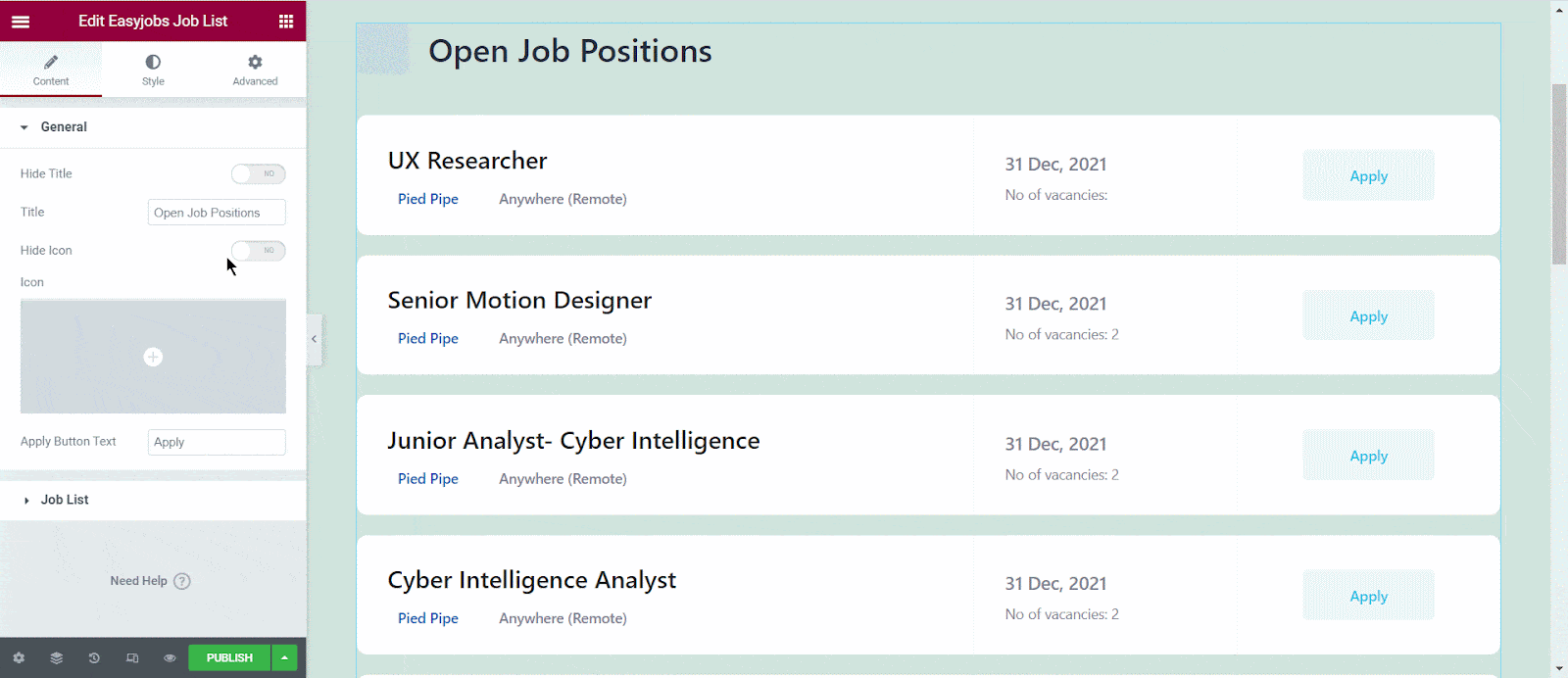Enable Responsive Mode device icon

tap(131, 657)
